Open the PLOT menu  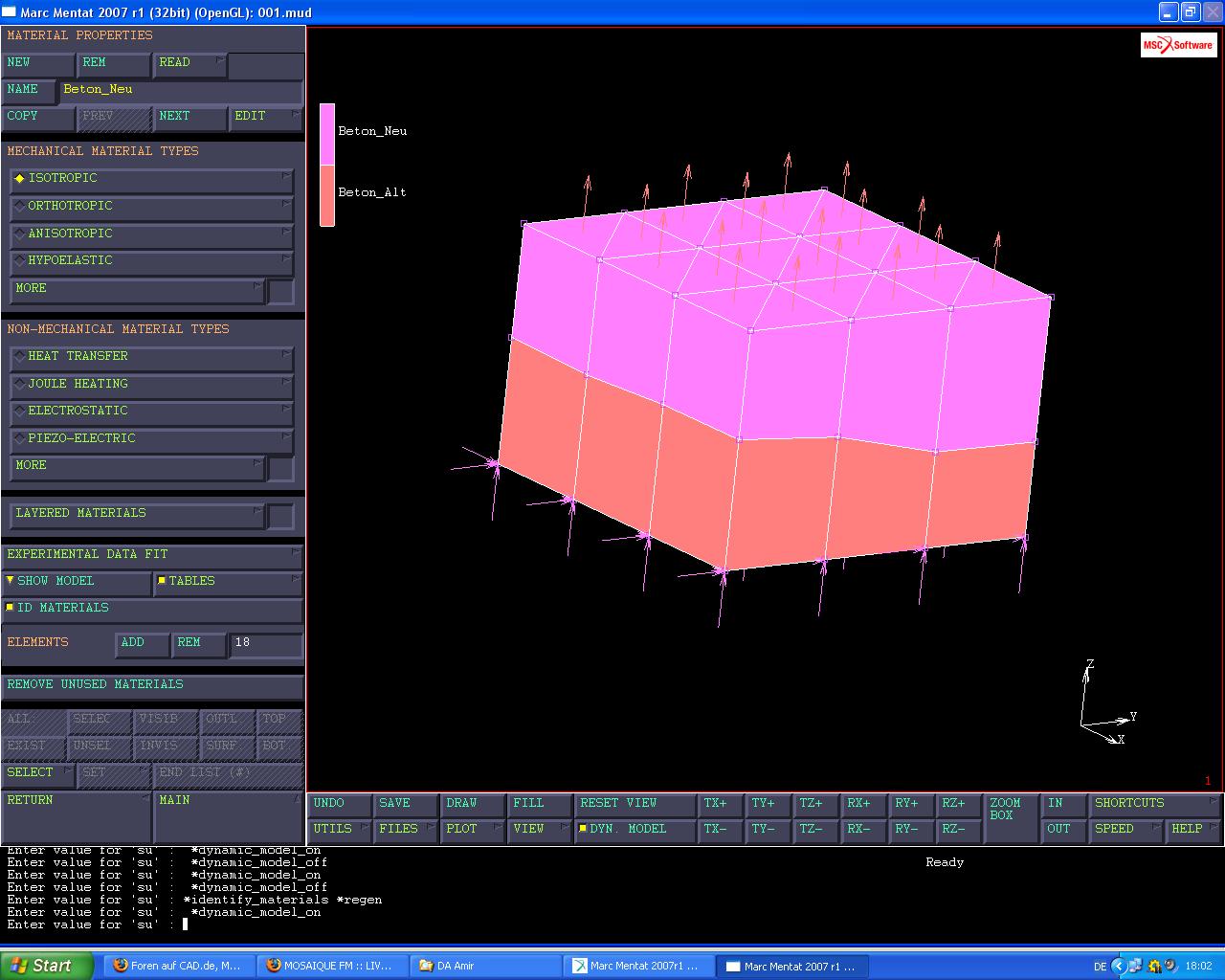(x=473, y=830)
